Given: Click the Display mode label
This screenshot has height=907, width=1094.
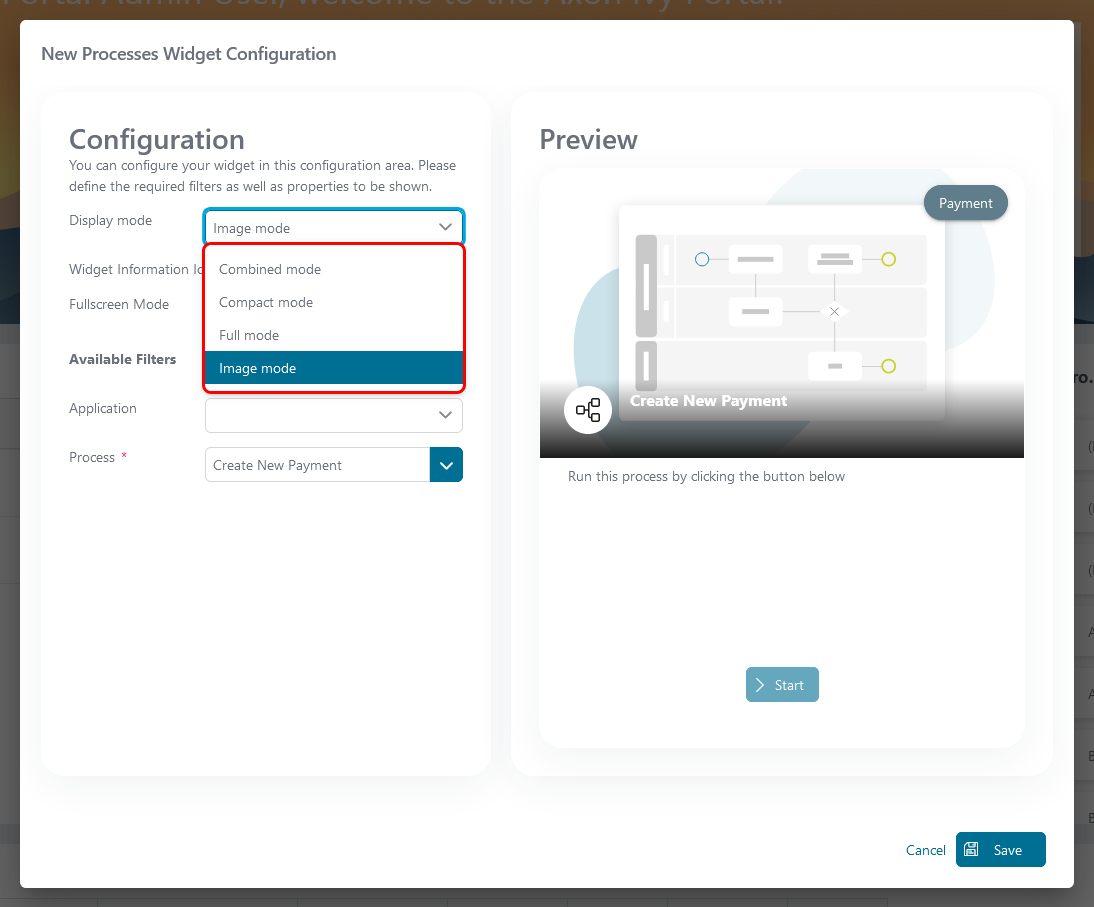Looking at the screenshot, I should [111, 220].
